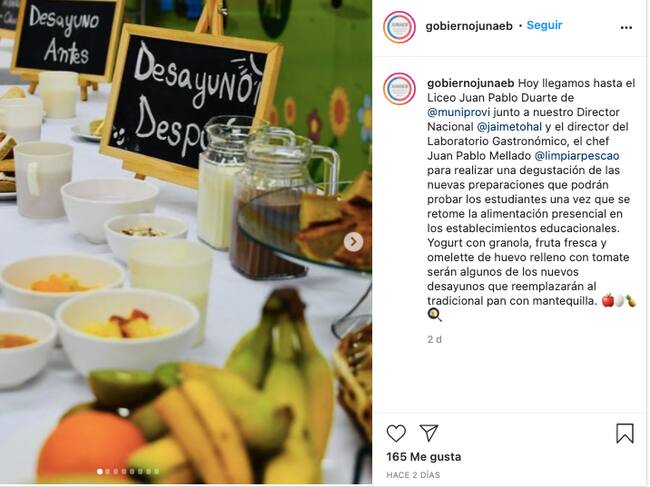650x487 pixels.
Task: Like the post with the heart icon
Action: pyautogui.click(x=396, y=434)
